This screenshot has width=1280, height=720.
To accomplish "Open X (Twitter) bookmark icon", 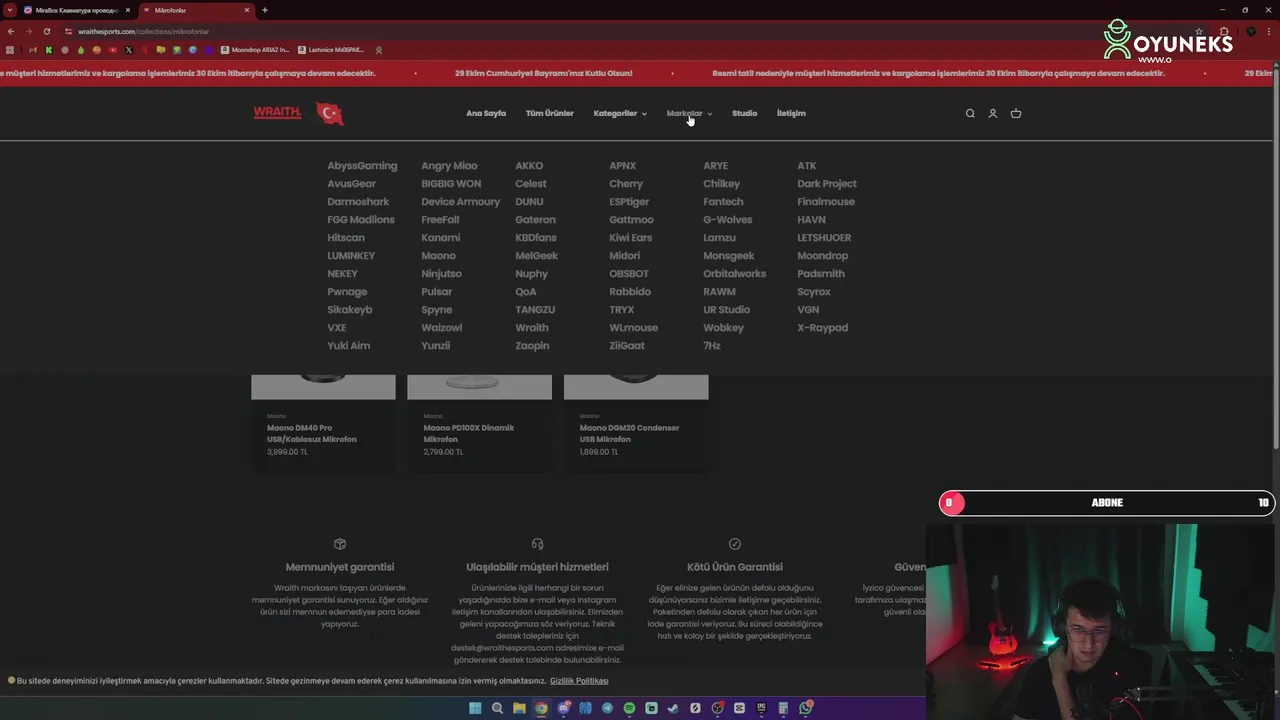I will 129,50.
